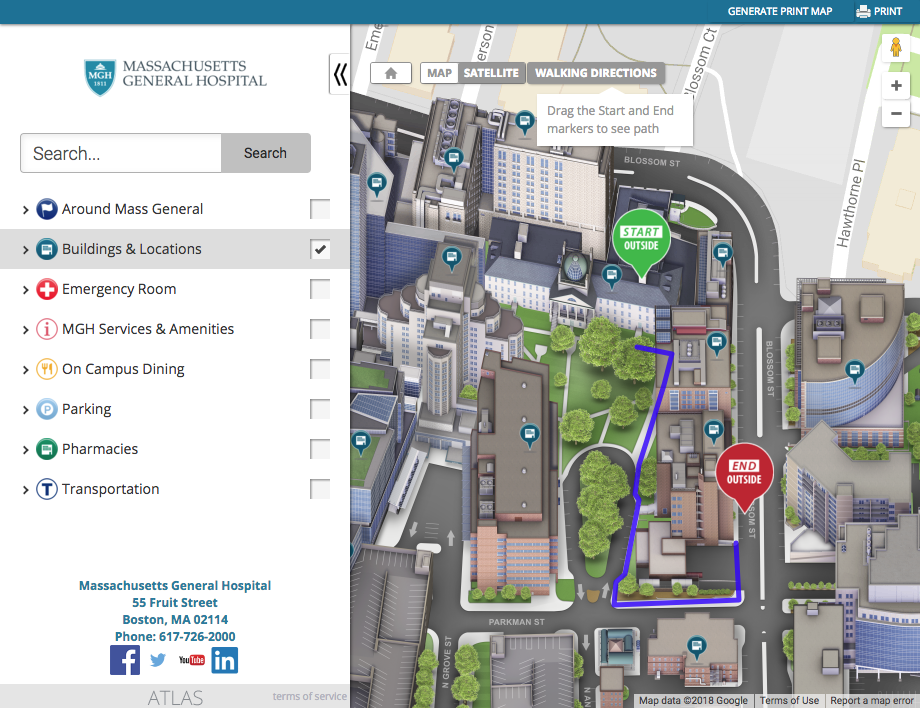The height and width of the screenshot is (711, 921).
Task: Click GENERATE PRINT MAP
Action: pos(779,11)
